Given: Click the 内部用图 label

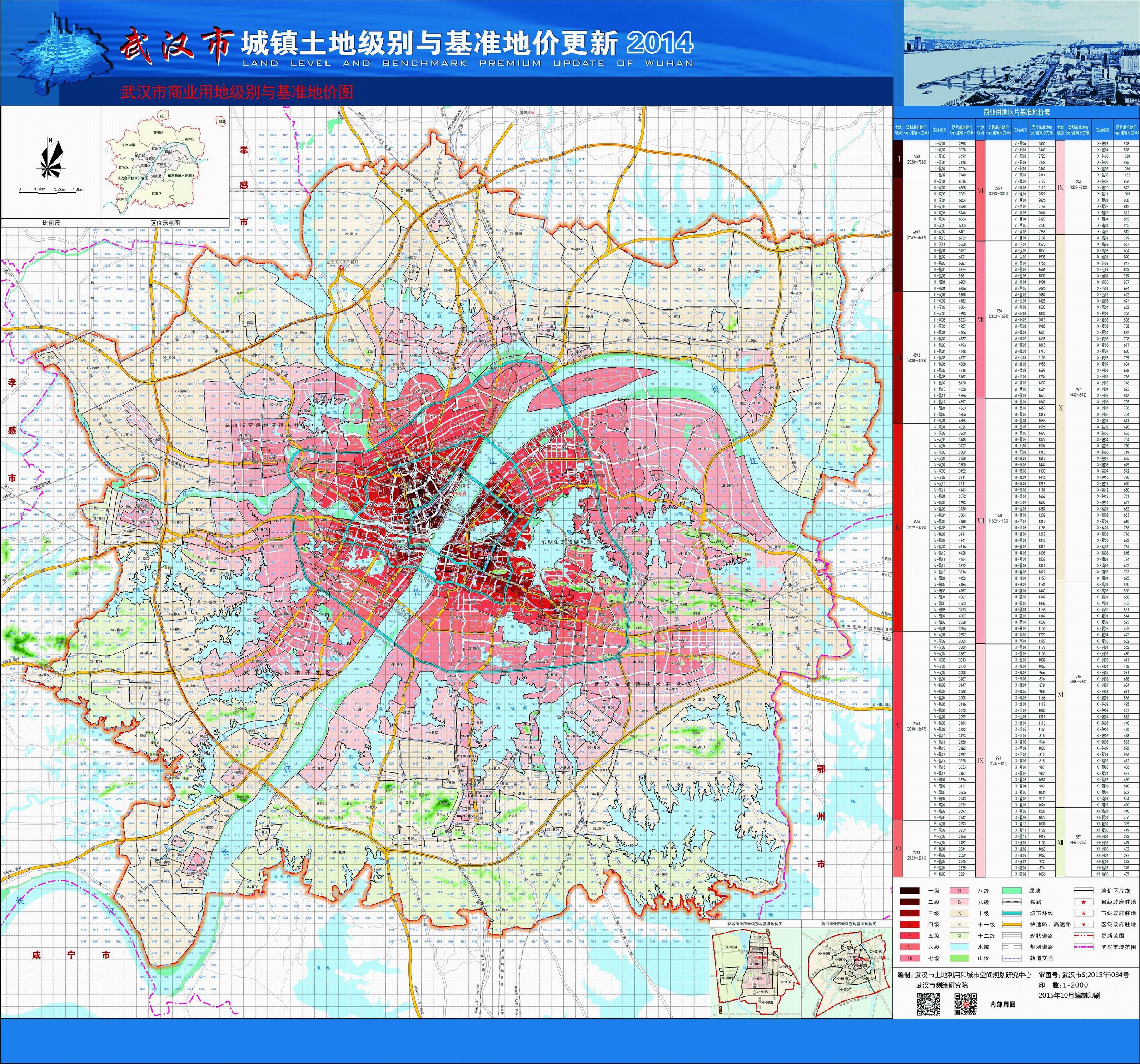Looking at the screenshot, I should point(1003,1004).
